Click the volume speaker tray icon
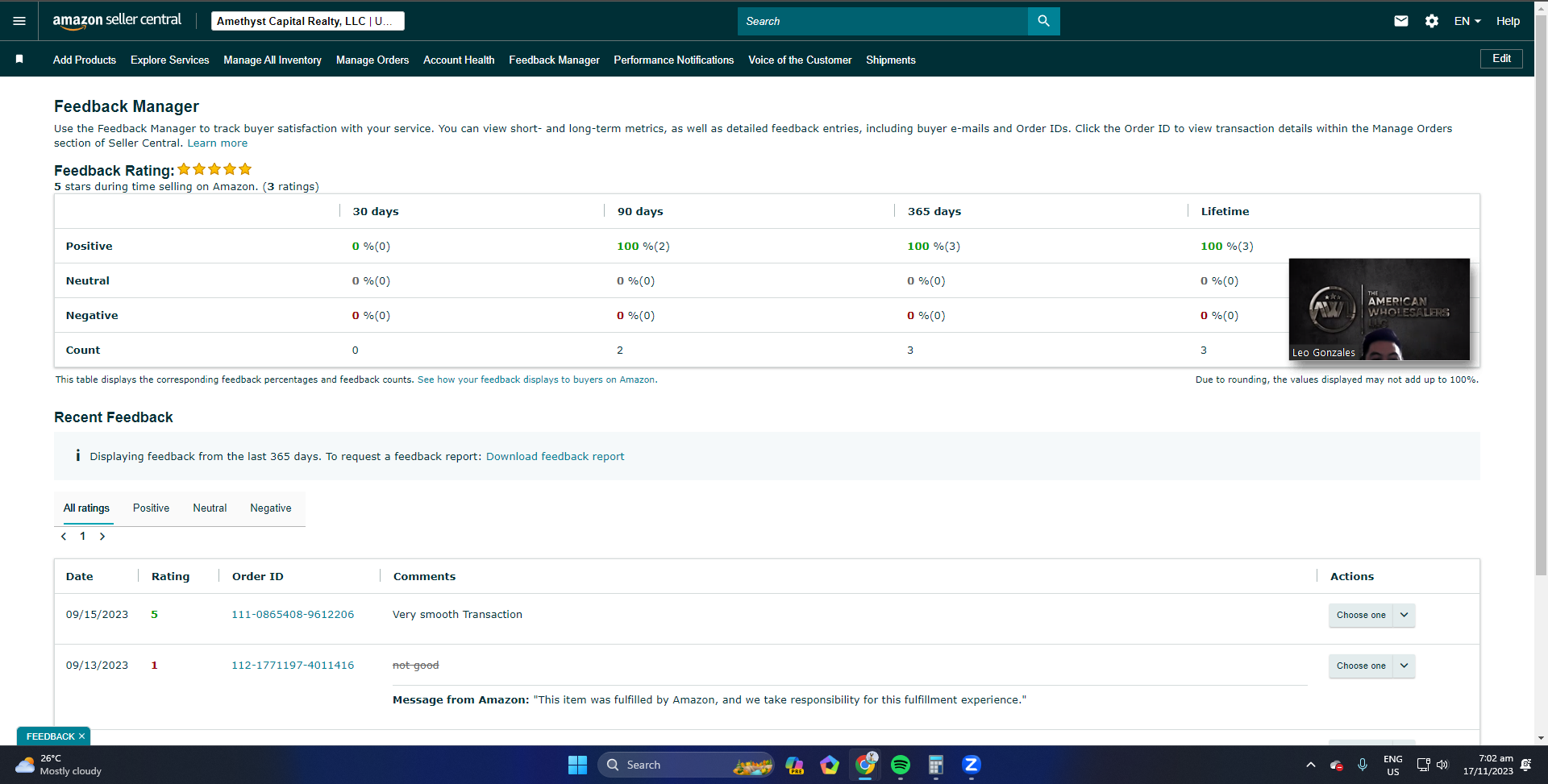1548x784 pixels. pos(1443,765)
